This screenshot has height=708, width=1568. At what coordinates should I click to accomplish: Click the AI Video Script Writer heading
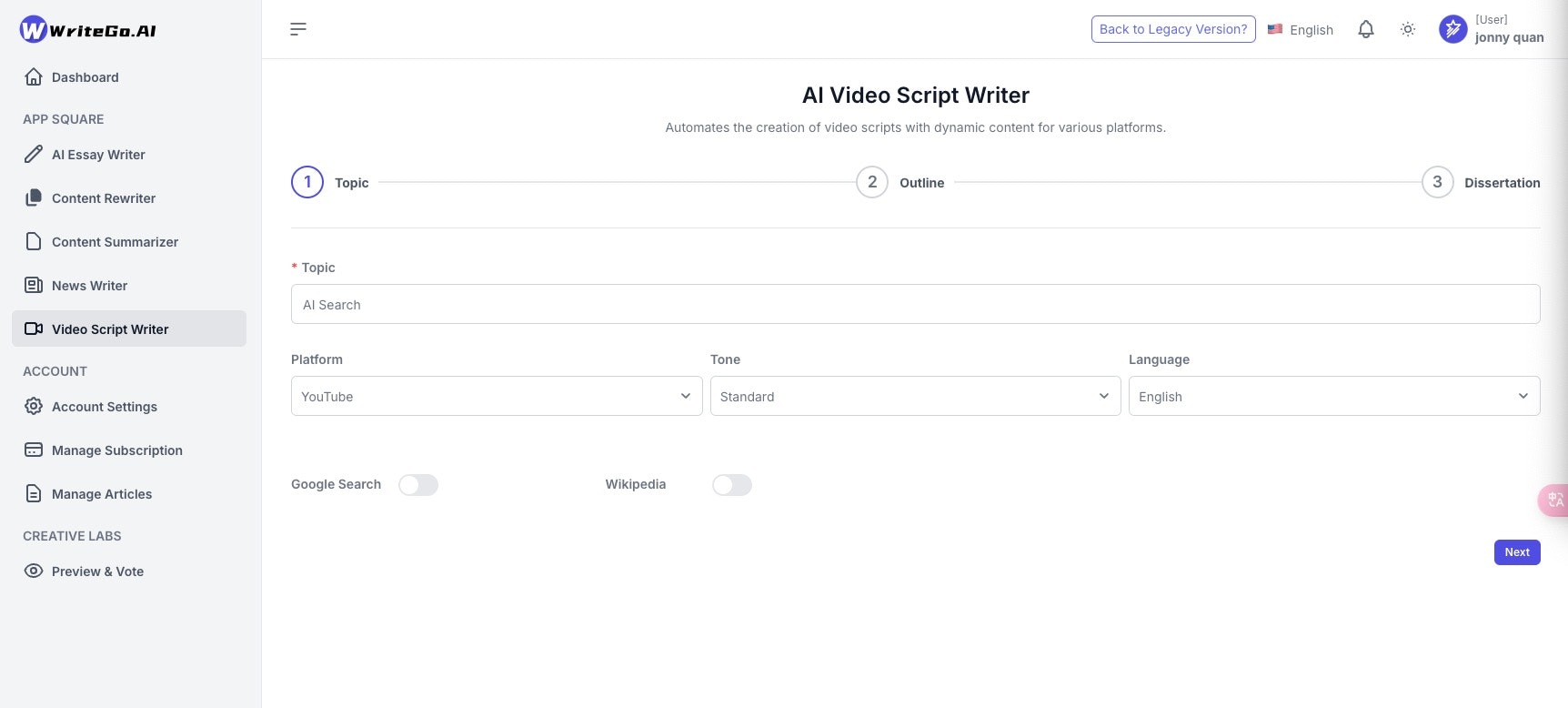pos(915,96)
